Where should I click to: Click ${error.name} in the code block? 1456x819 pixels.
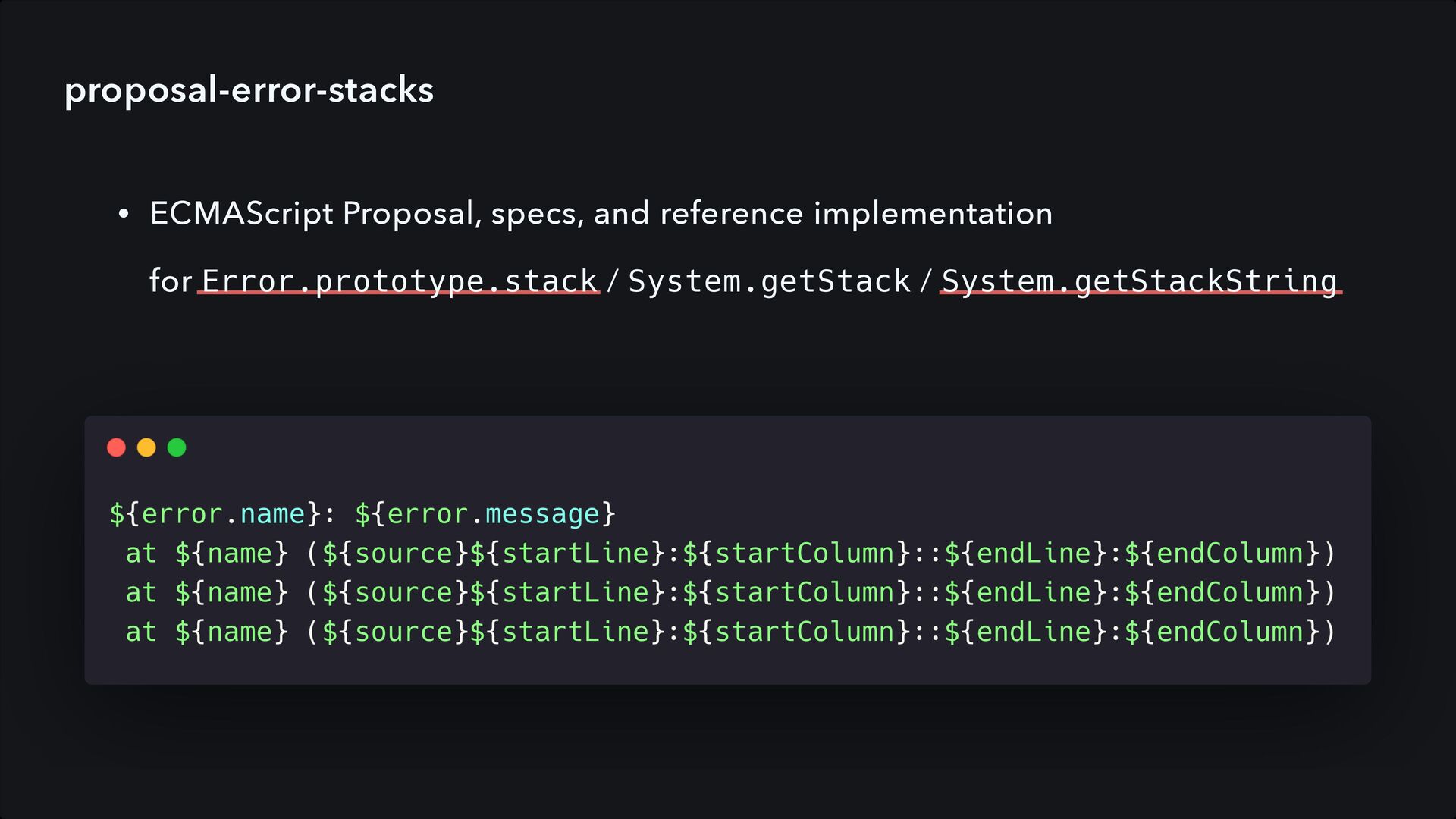pos(216,514)
